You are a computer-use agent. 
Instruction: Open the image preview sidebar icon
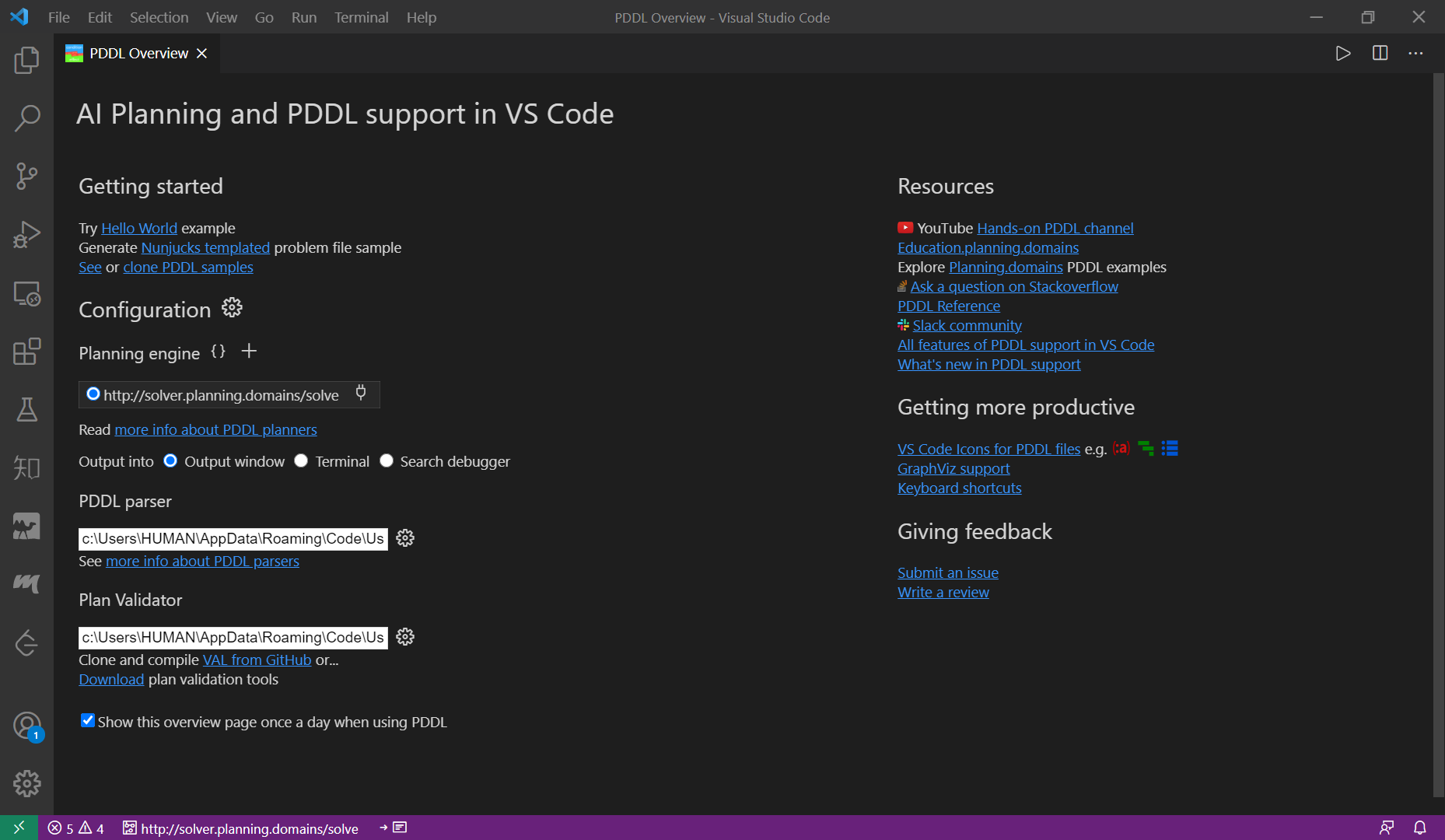[x=26, y=527]
